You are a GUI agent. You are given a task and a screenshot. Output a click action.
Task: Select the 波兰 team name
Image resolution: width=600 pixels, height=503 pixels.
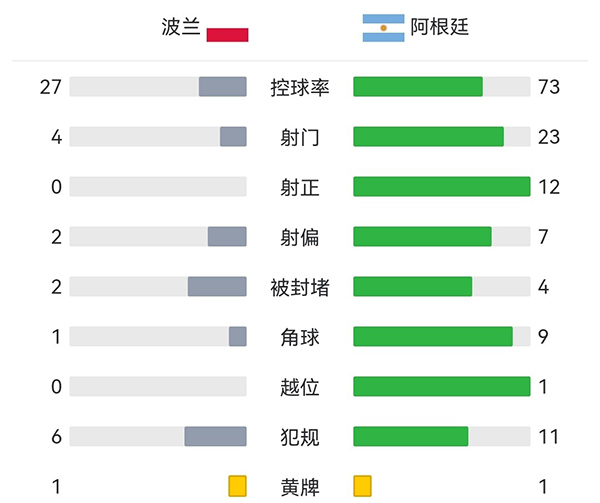(x=179, y=27)
